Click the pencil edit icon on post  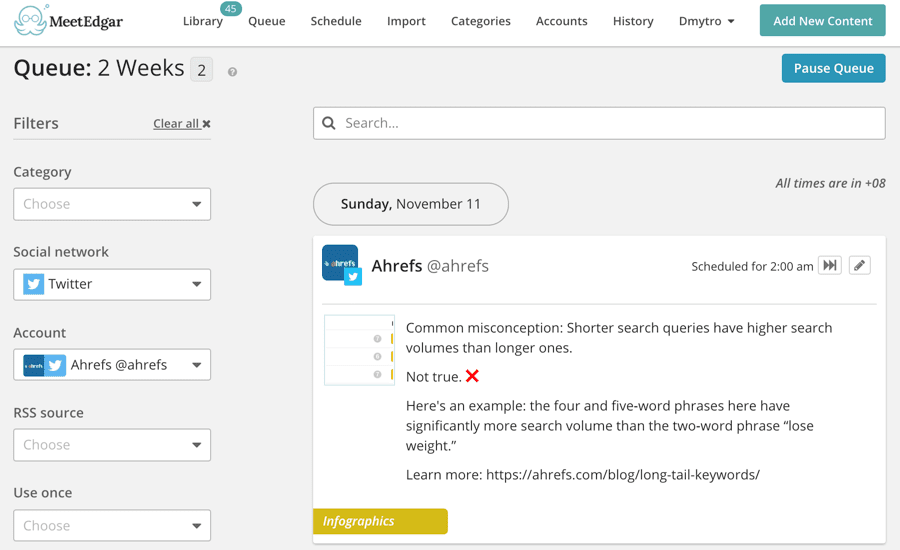(859, 265)
